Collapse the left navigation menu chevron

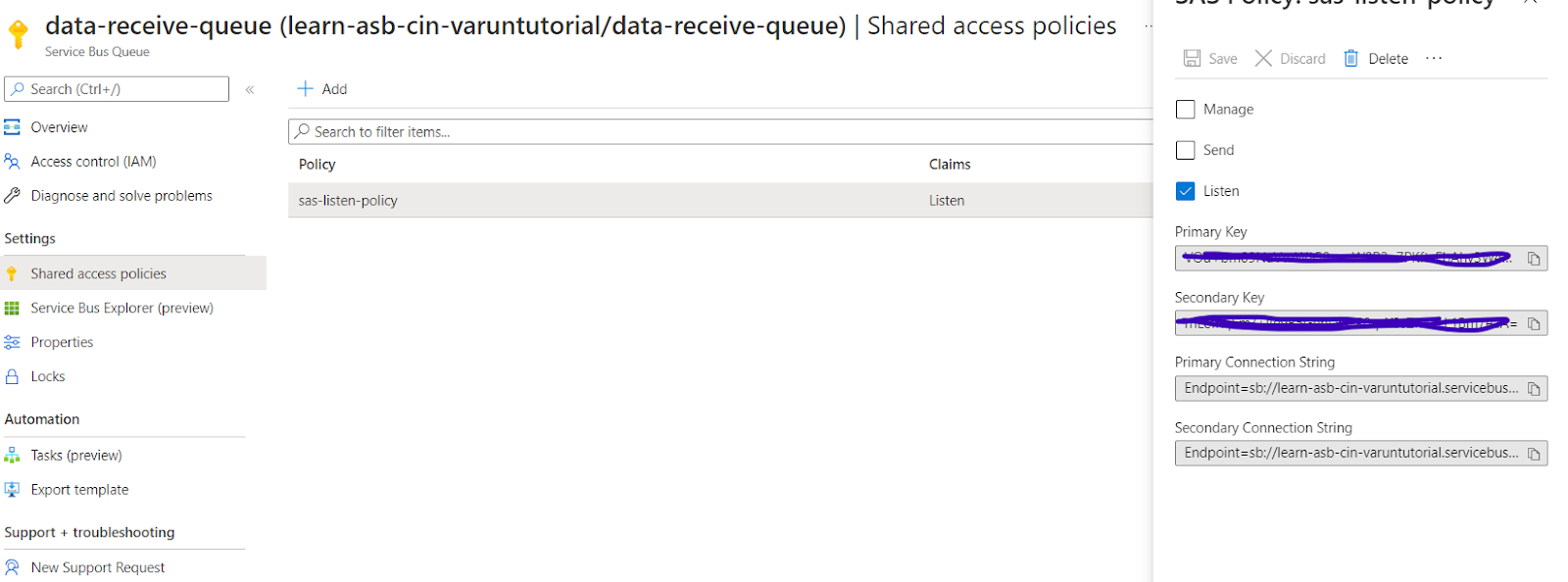pyautogui.click(x=250, y=89)
